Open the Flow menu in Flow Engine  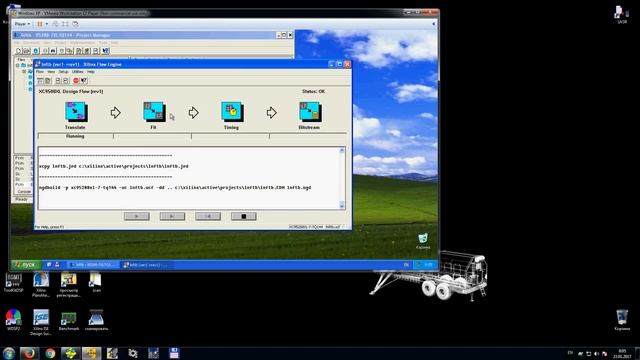[40, 72]
